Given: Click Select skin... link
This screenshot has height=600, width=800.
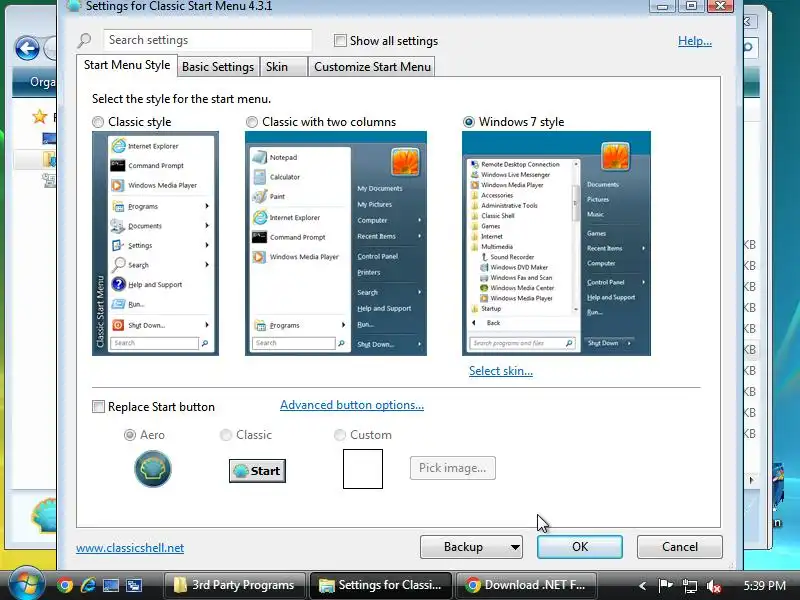Looking at the screenshot, I should tap(501, 371).
